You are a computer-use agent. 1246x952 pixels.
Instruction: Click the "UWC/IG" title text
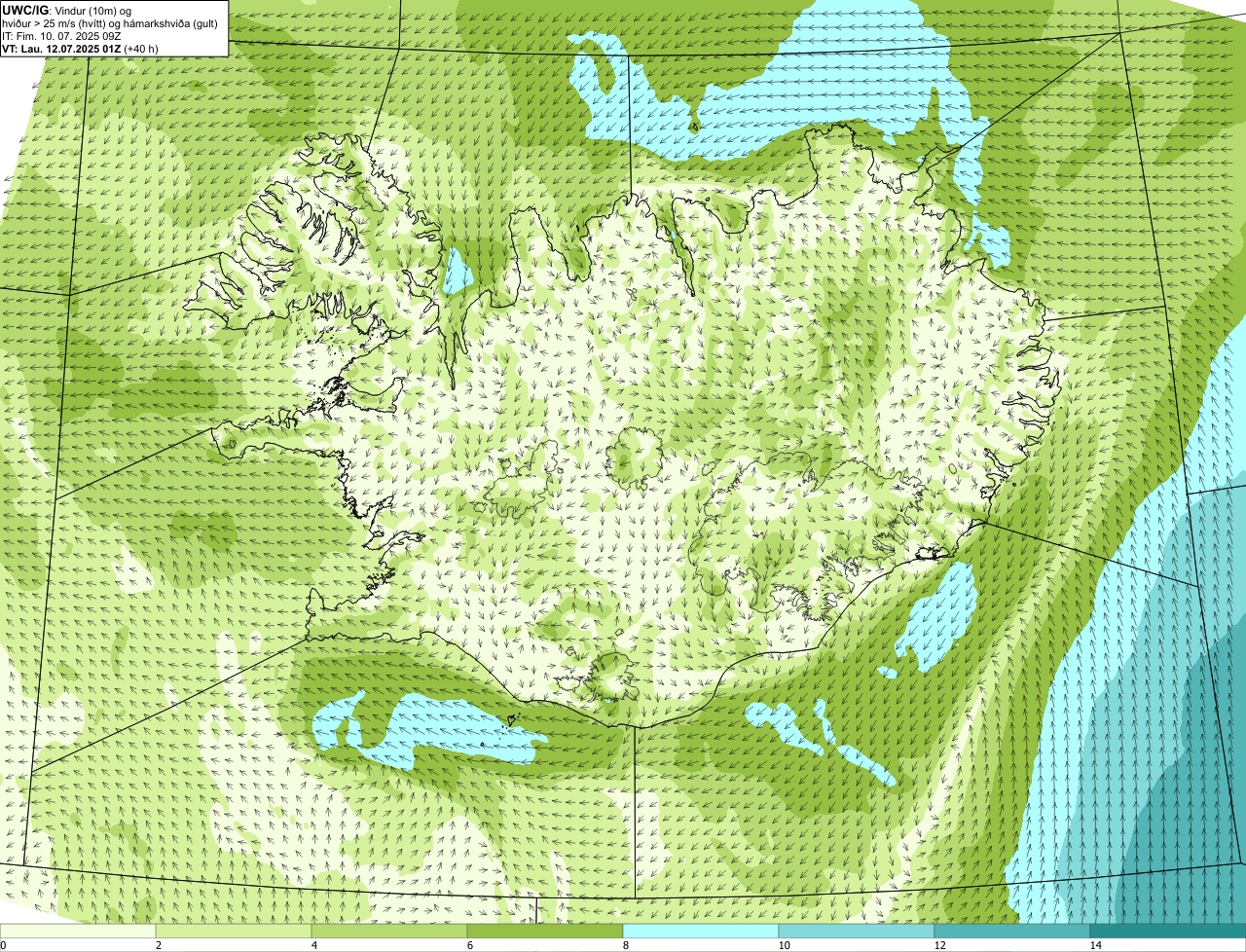25,11
